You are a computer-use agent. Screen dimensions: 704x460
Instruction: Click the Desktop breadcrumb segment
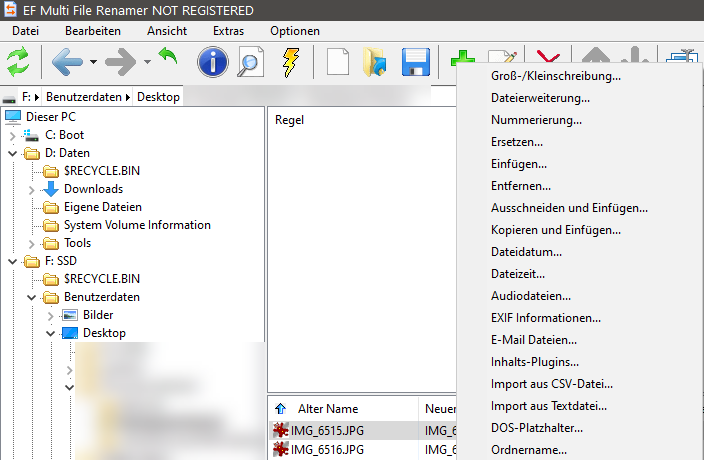click(x=158, y=97)
